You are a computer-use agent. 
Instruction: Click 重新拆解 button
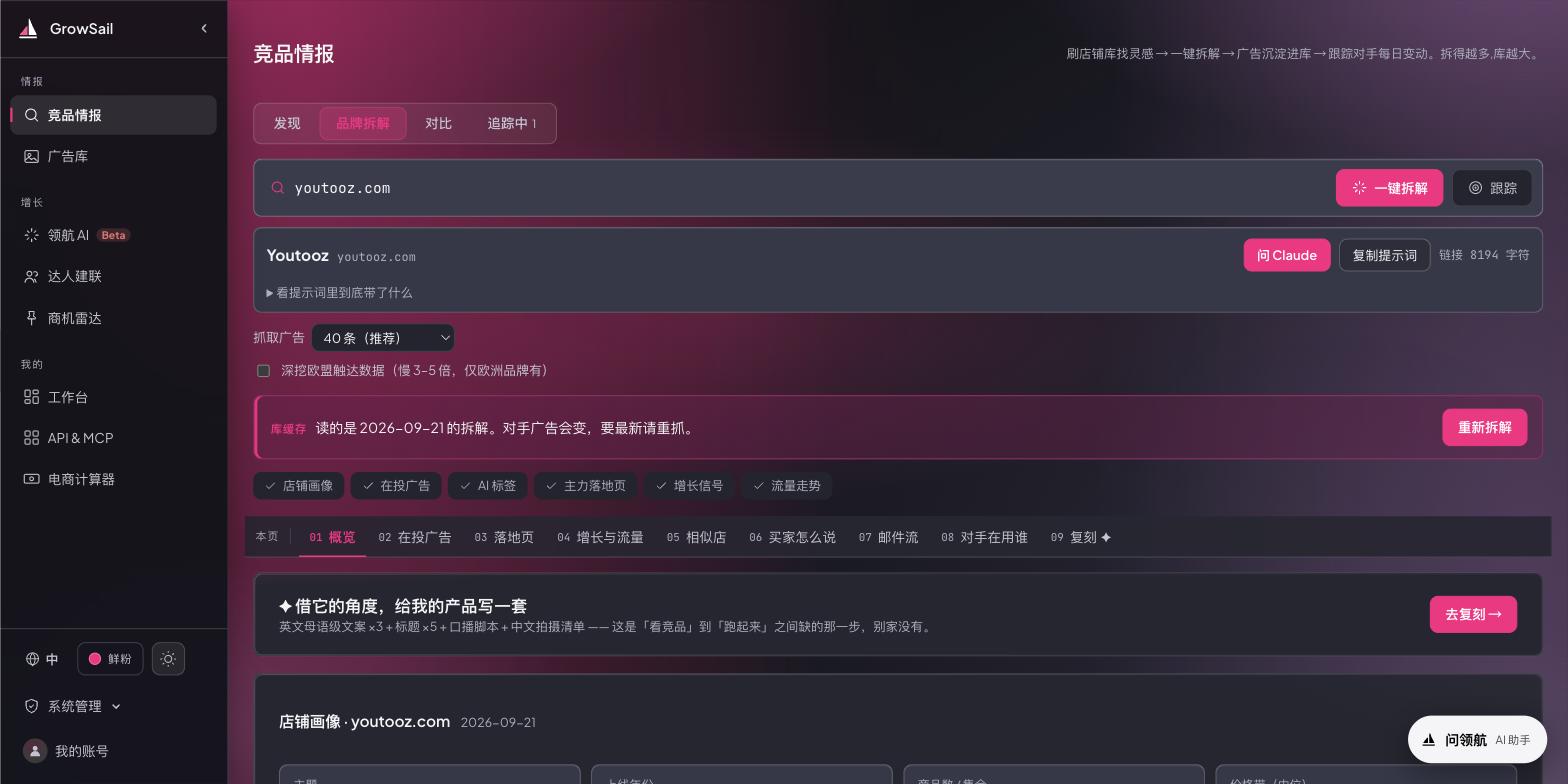1484,428
